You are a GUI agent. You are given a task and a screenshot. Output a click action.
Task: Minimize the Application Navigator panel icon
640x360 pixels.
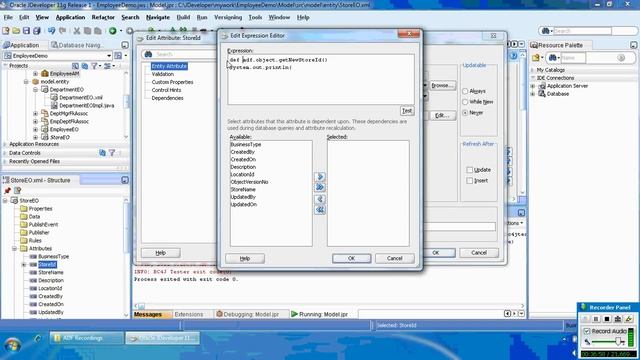pyautogui.click(x=125, y=45)
